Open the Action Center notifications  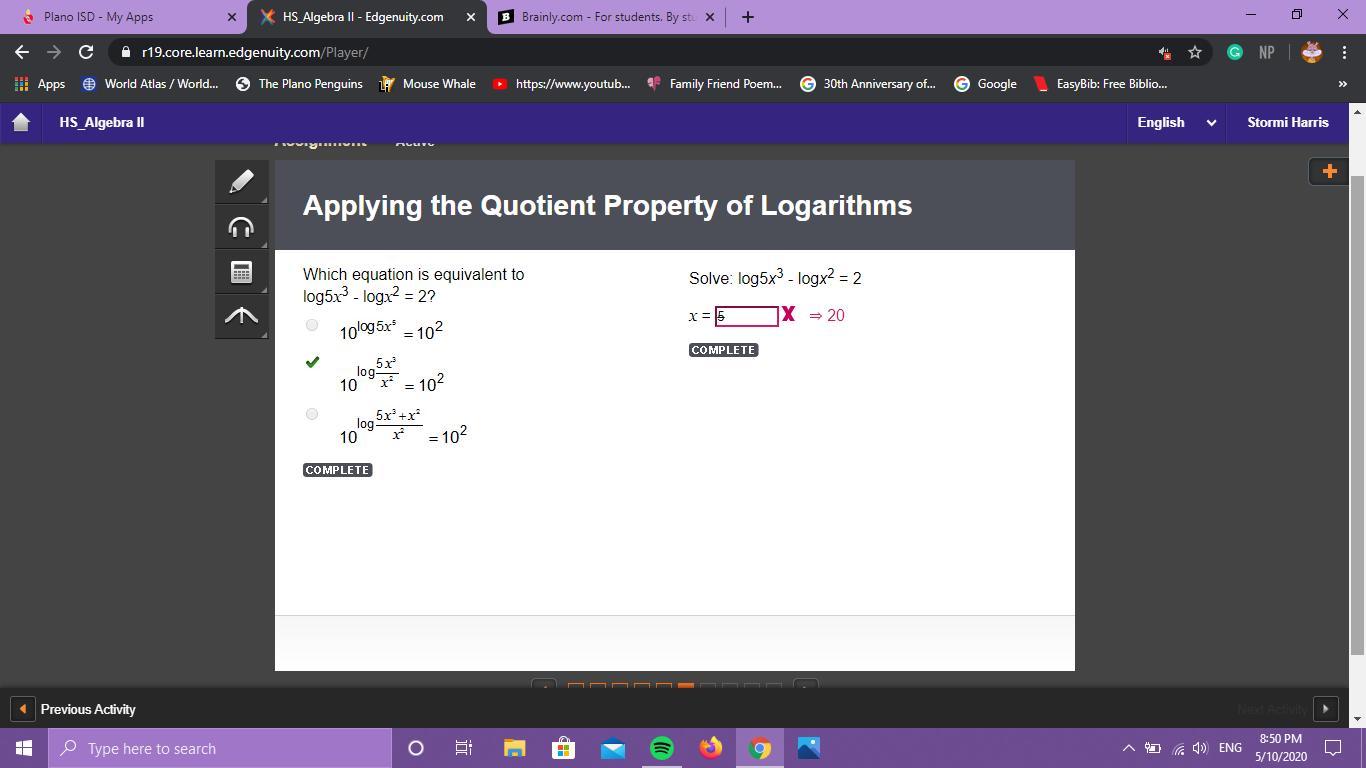point(1333,748)
